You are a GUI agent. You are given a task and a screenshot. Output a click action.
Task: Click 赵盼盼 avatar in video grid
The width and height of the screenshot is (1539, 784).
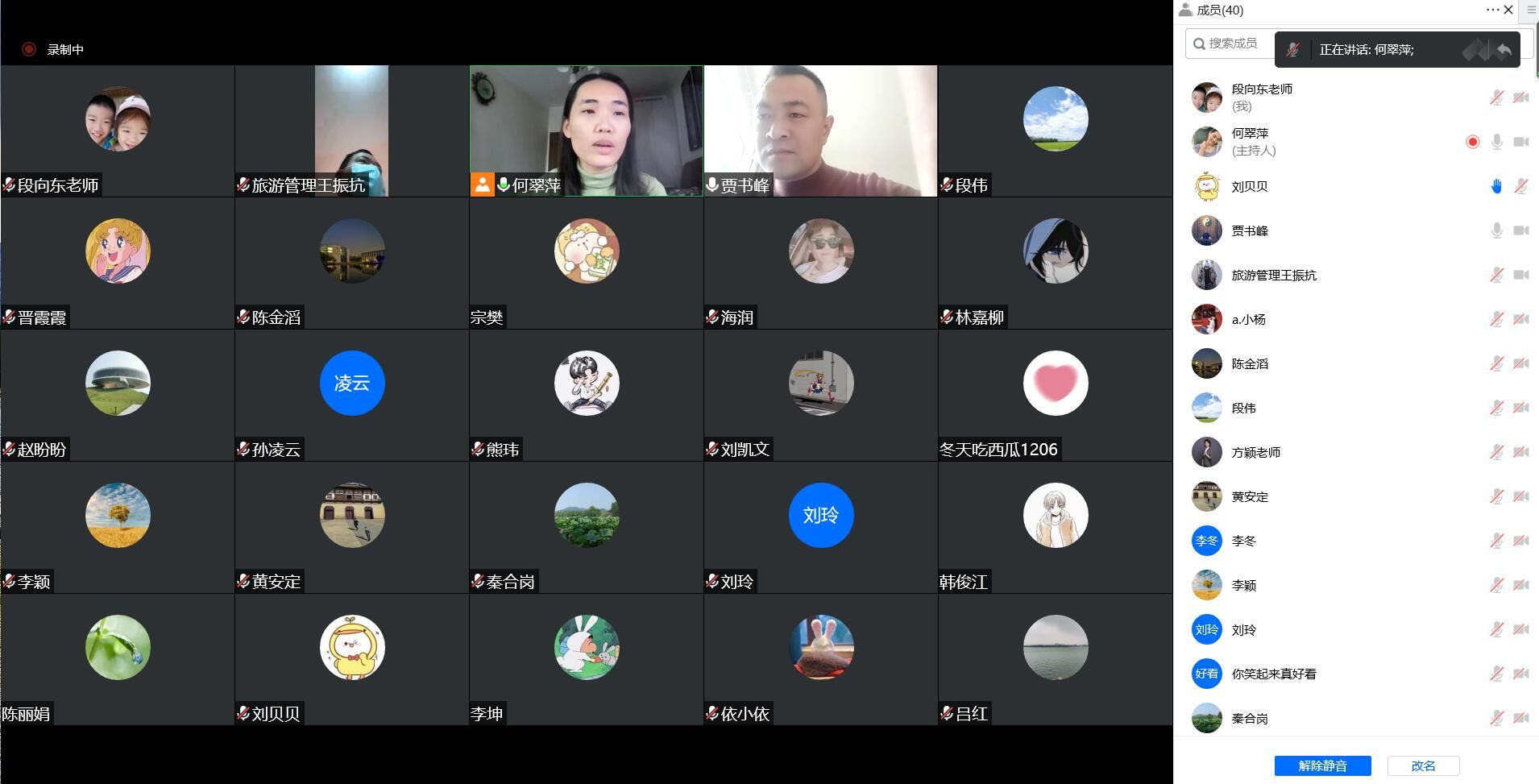[118, 383]
